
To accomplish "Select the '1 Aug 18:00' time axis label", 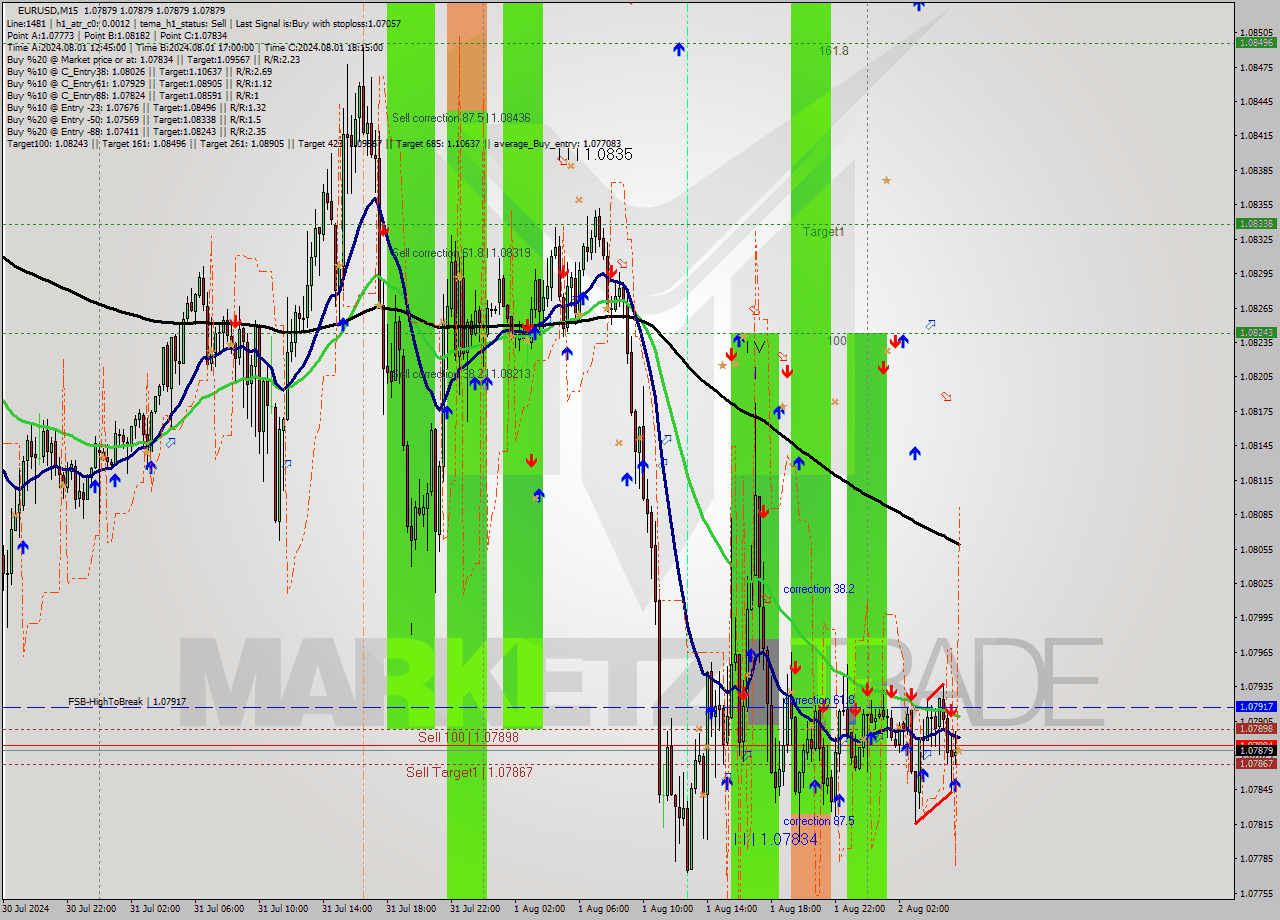I will pos(795,909).
